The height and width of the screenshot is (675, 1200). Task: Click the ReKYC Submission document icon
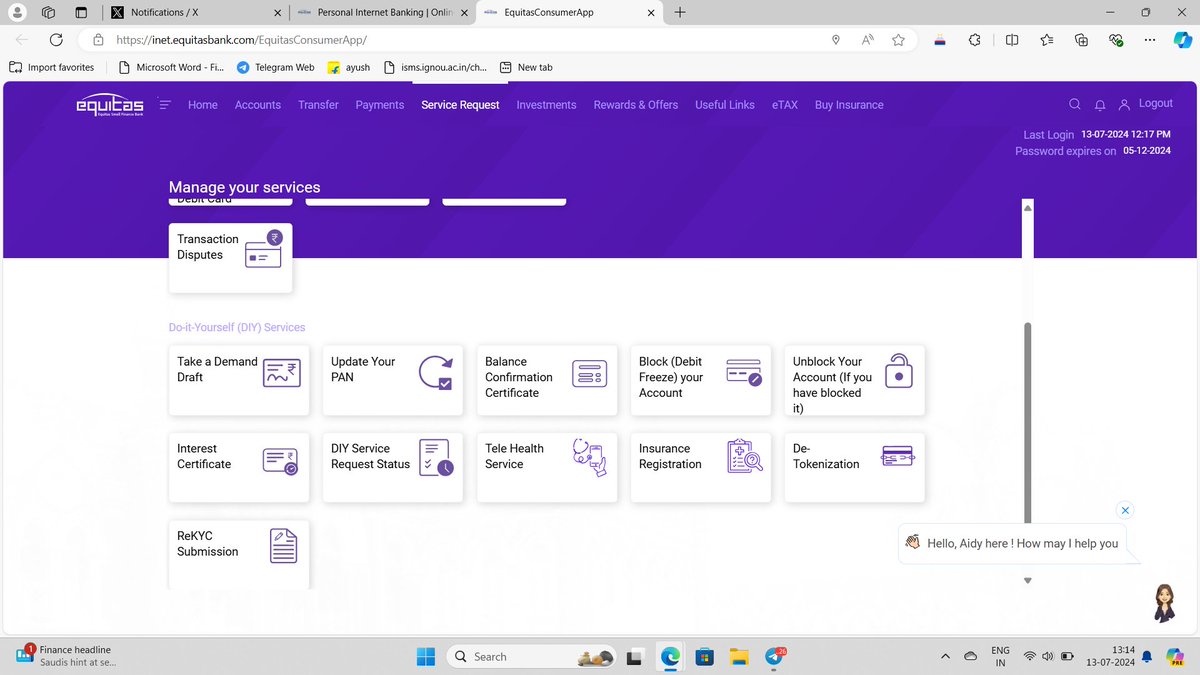point(283,546)
